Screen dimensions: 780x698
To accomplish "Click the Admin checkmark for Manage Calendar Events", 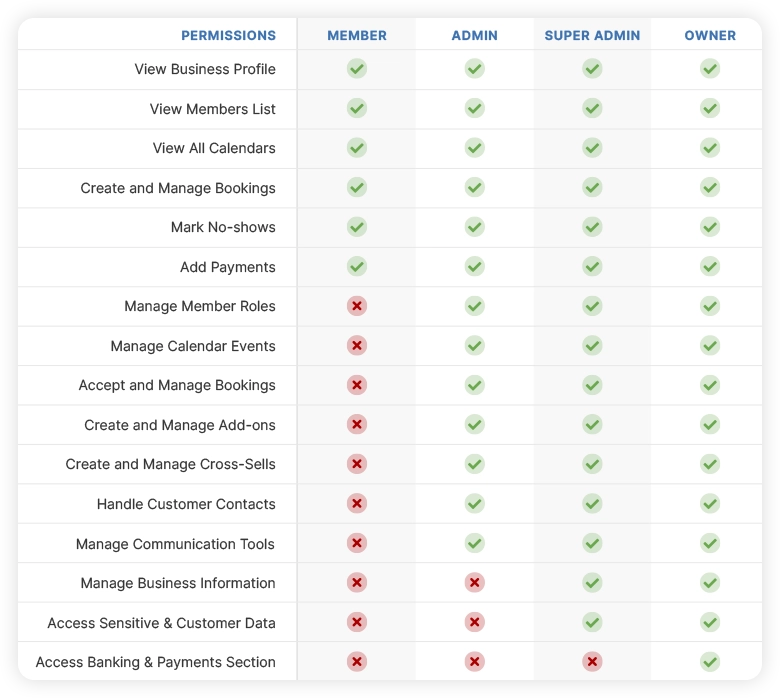I will [x=475, y=345].
